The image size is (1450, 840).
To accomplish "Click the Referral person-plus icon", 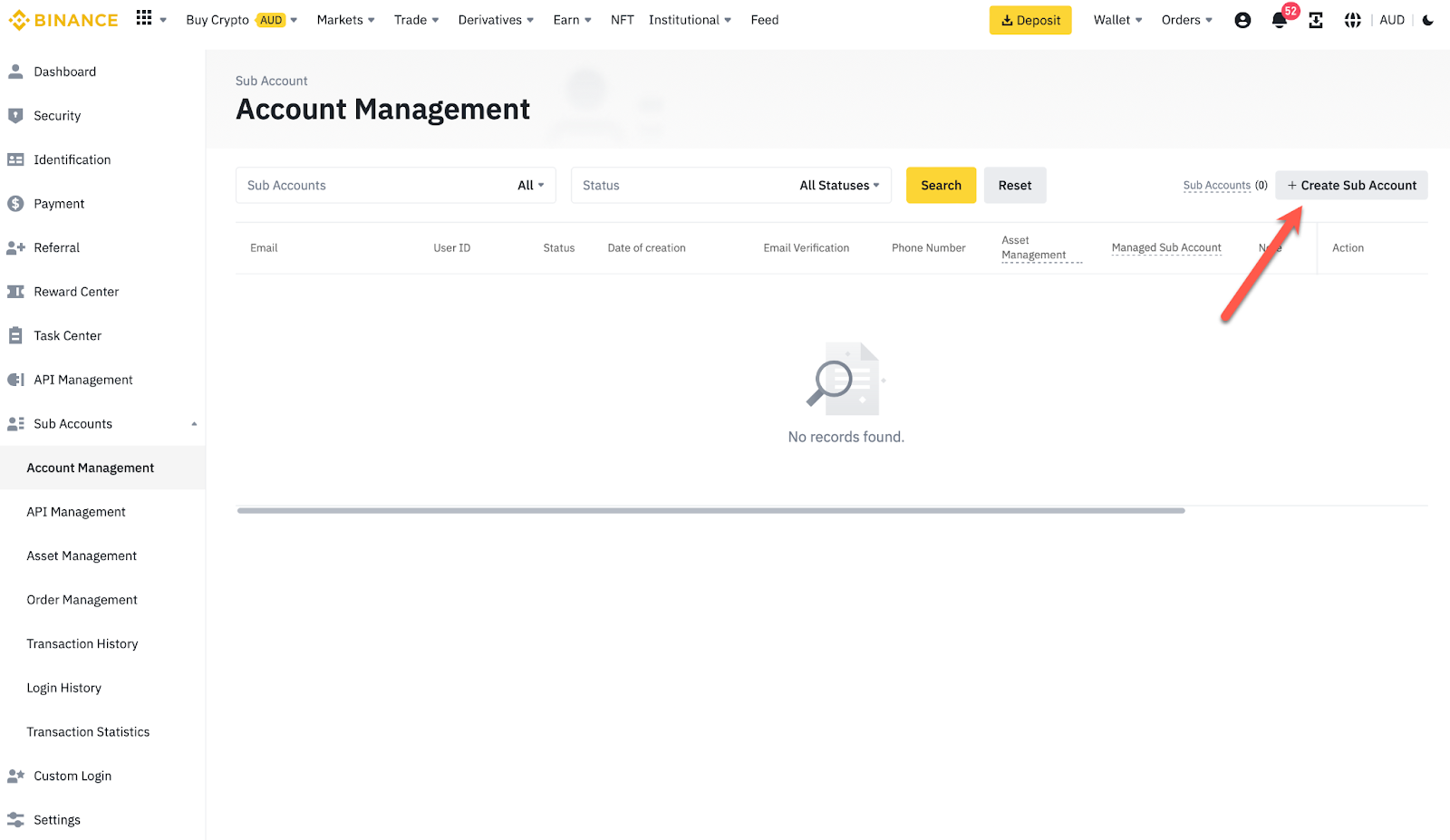I will tap(15, 247).
